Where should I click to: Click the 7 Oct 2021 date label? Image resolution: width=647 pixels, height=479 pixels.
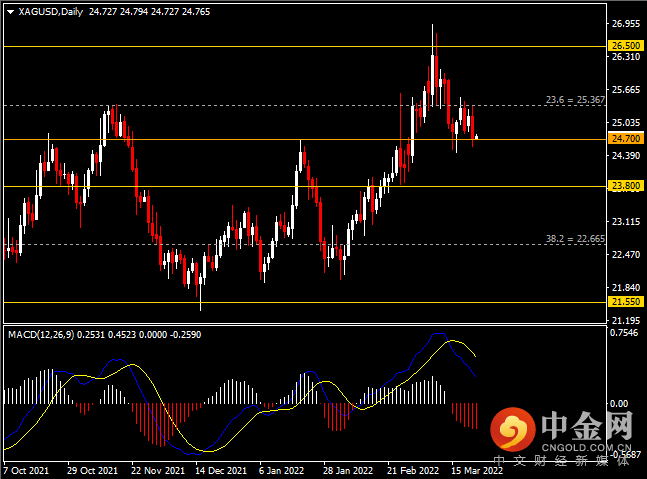(x=26, y=471)
